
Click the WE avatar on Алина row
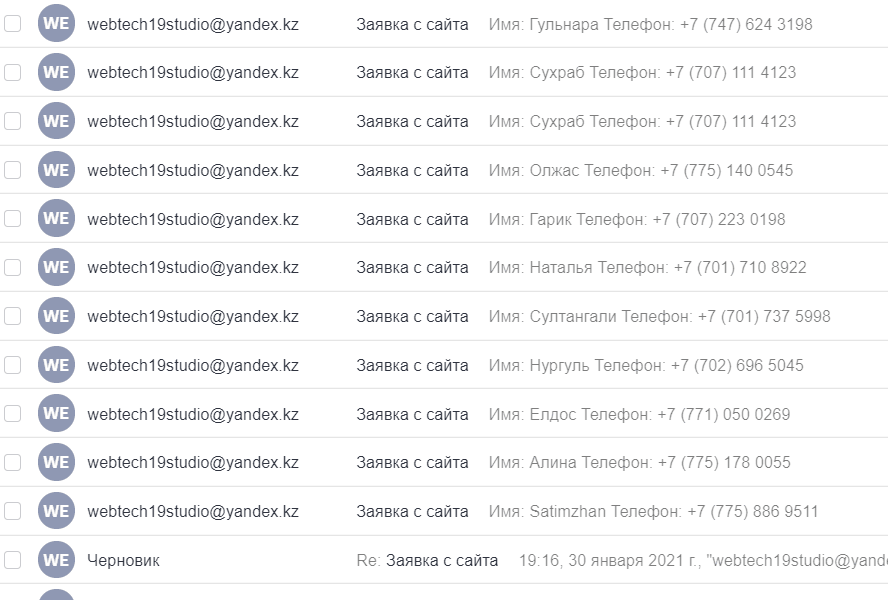(56, 462)
